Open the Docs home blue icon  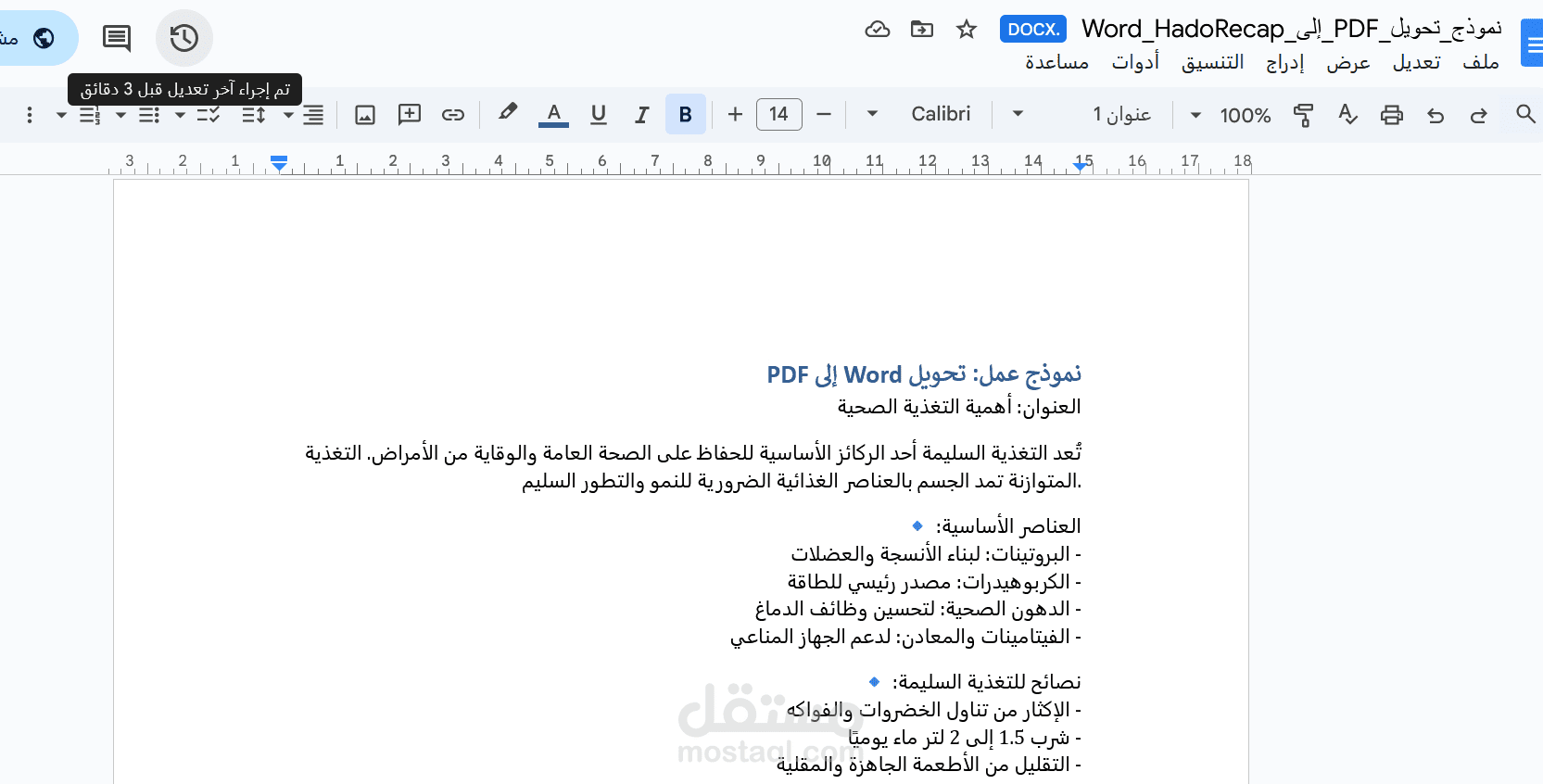click(x=1533, y=44)
